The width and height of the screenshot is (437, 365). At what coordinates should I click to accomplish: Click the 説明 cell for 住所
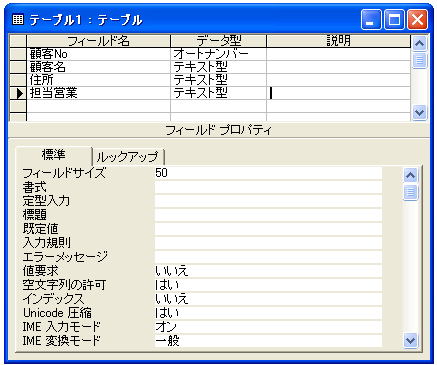click(339, 80)
